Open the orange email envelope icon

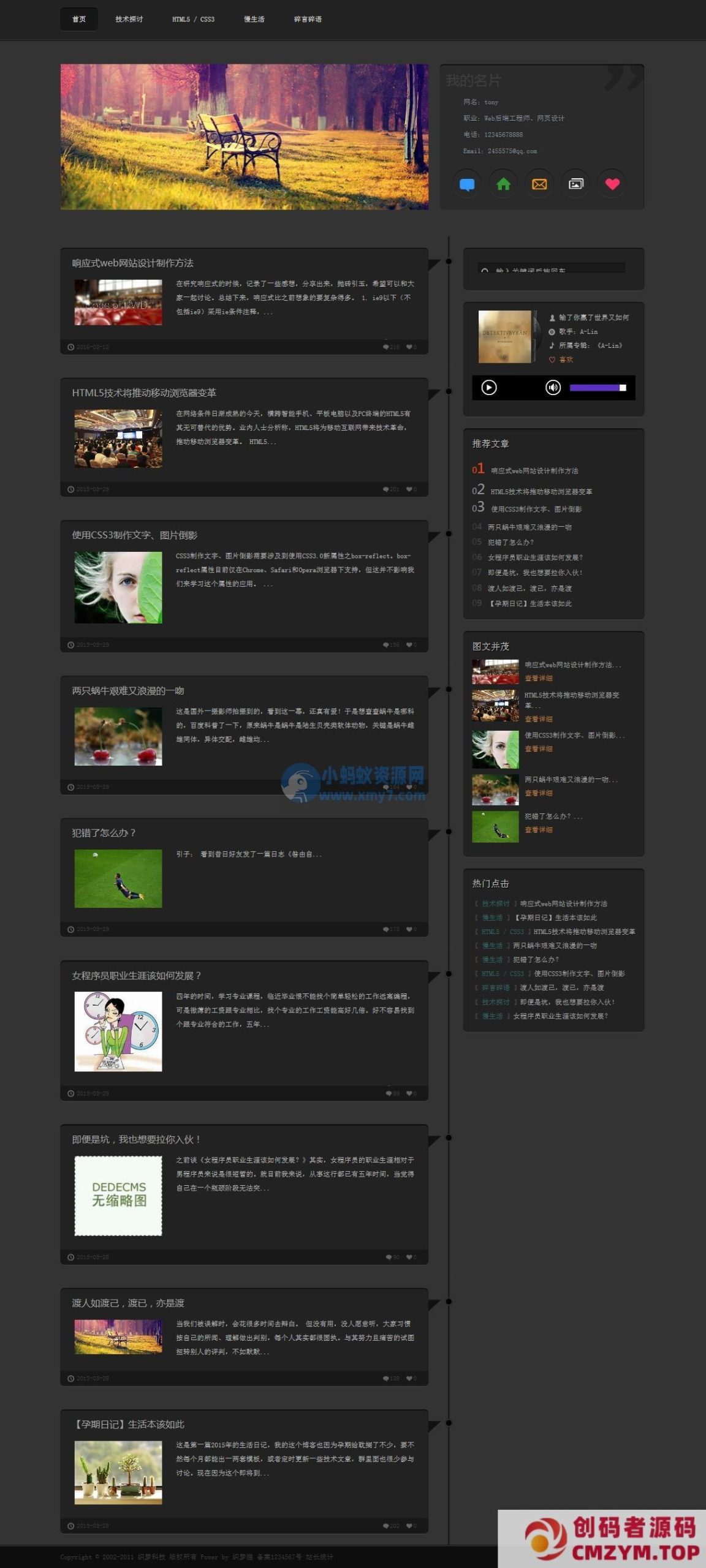click(x=539, y=184)
